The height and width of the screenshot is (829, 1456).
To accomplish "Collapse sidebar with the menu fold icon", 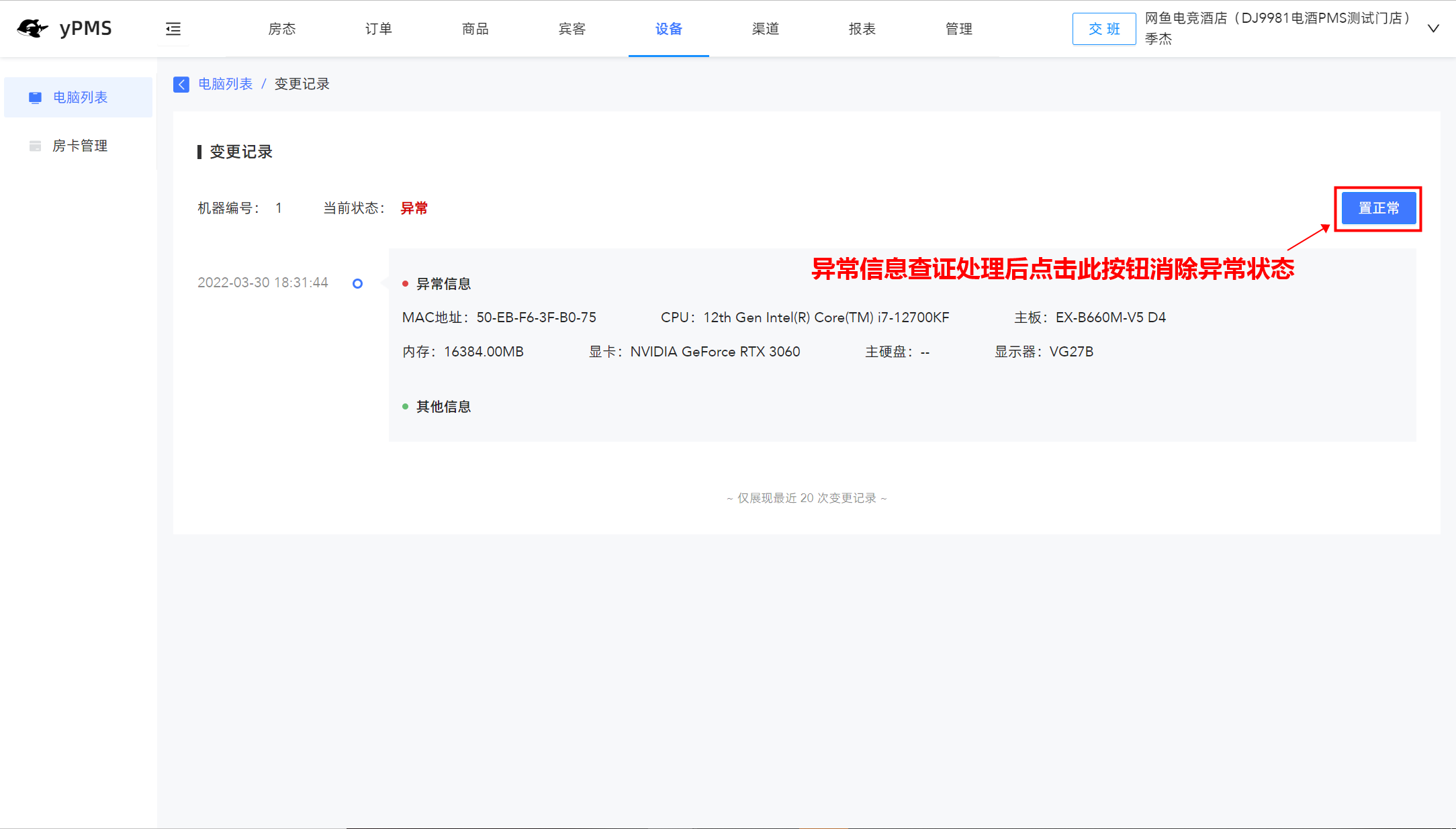I will click(x=173, y=29).
